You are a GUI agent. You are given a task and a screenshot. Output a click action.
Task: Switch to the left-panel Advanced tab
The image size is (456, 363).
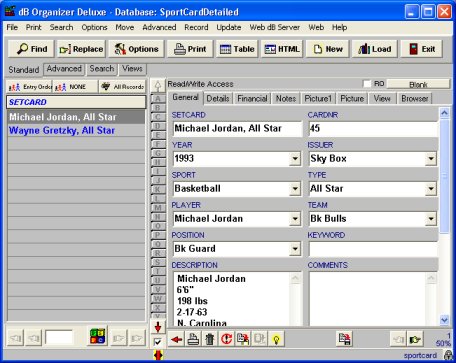pos(64,69)
